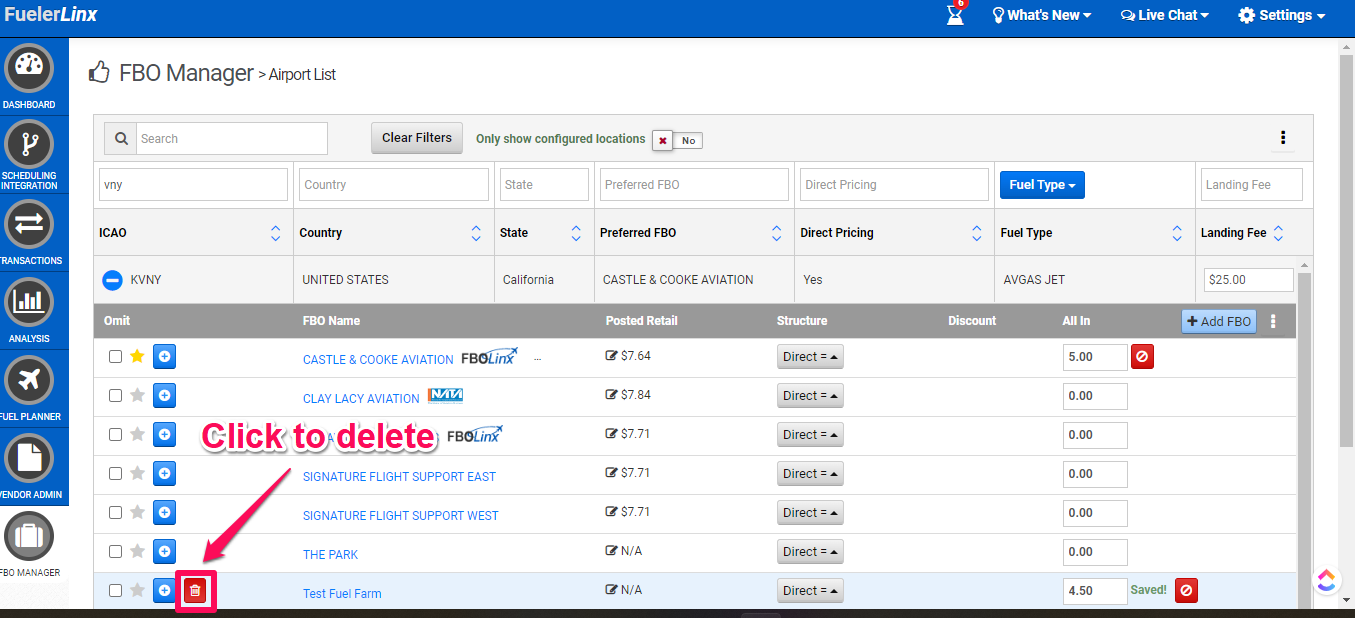This screenshot has height=618, width=1355.
Task: Open Structure dropdown for Test Fuel Farm
Action: coord(810,591)
